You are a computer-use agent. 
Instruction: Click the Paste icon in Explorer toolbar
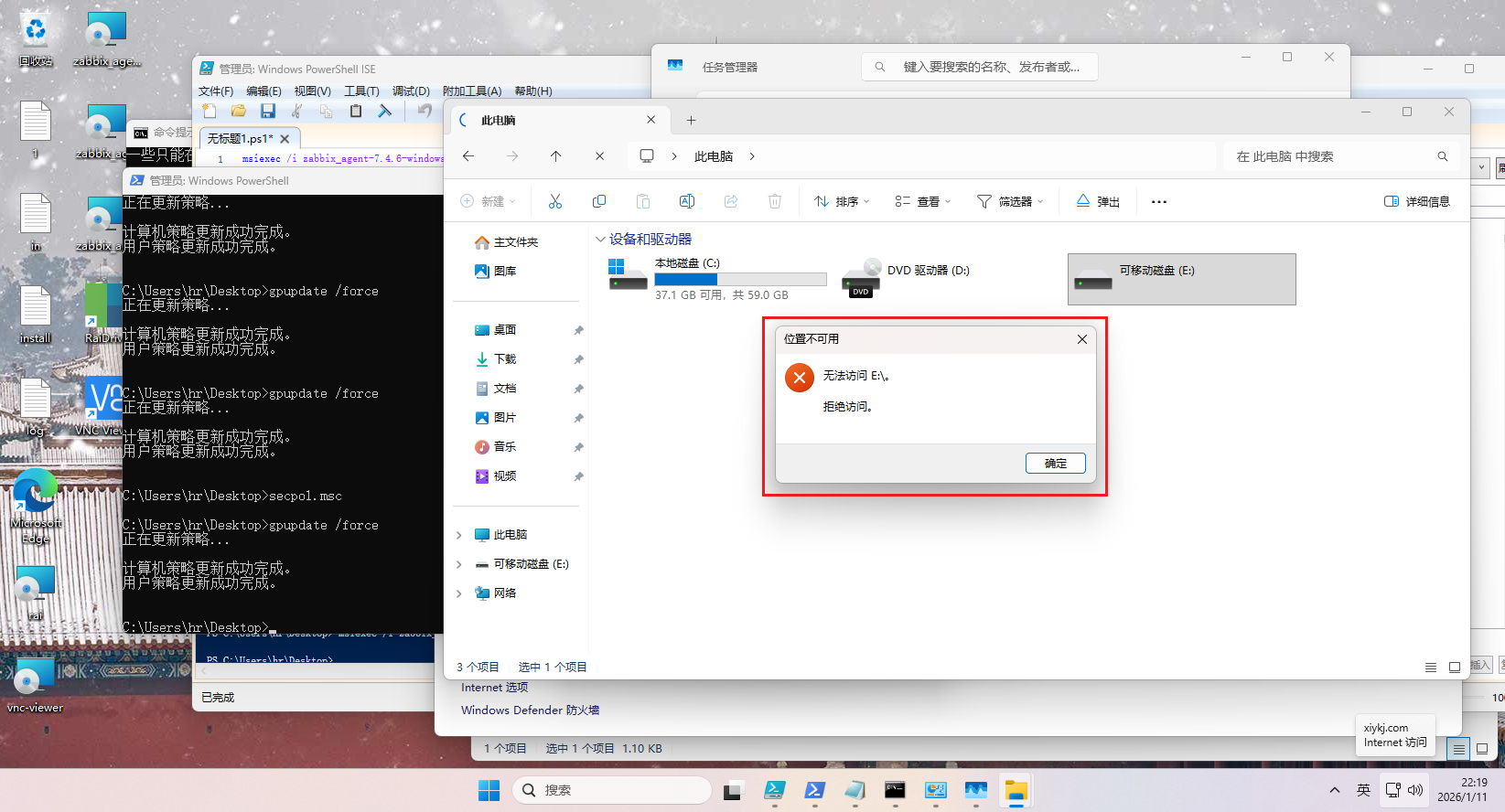pyautogui.click(x=643, y=201)
